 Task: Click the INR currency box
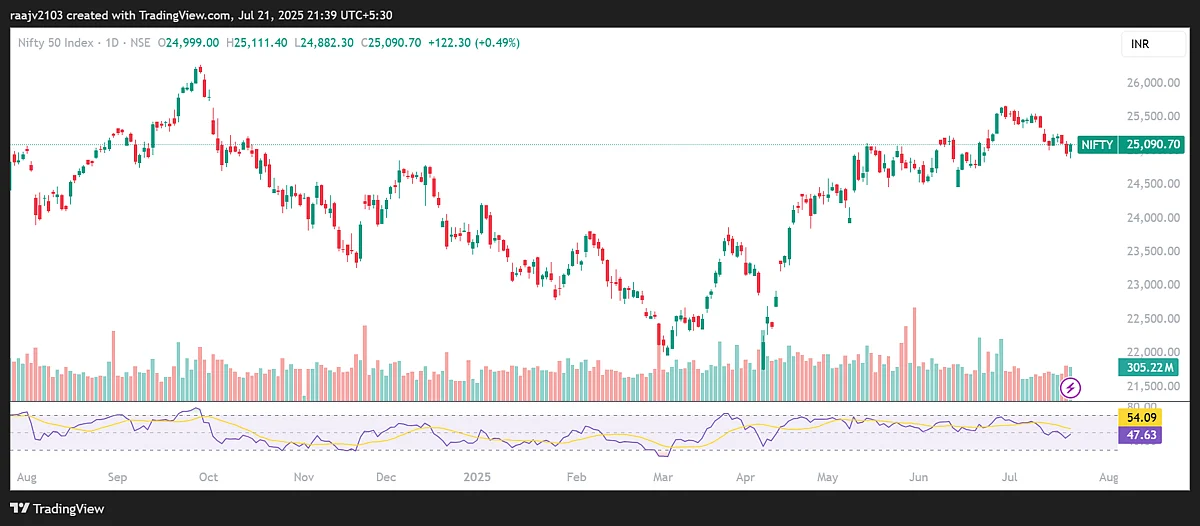click(x=1155, y=45)
